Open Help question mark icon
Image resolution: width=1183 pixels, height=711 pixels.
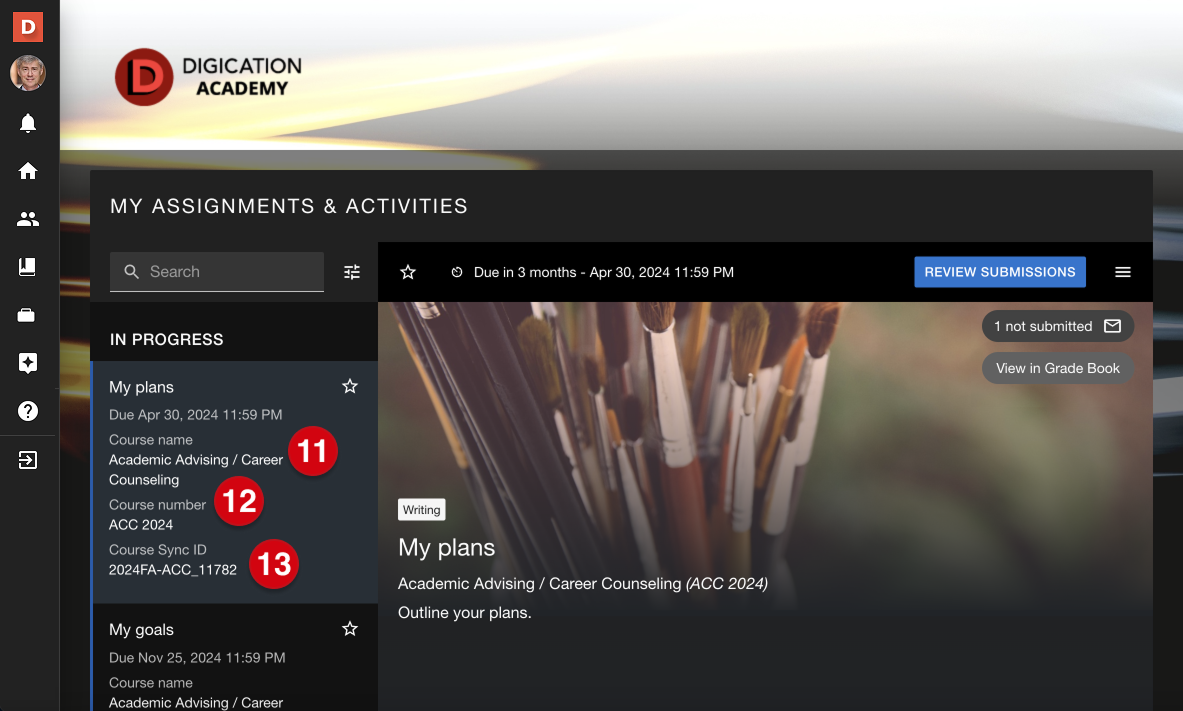28,411
